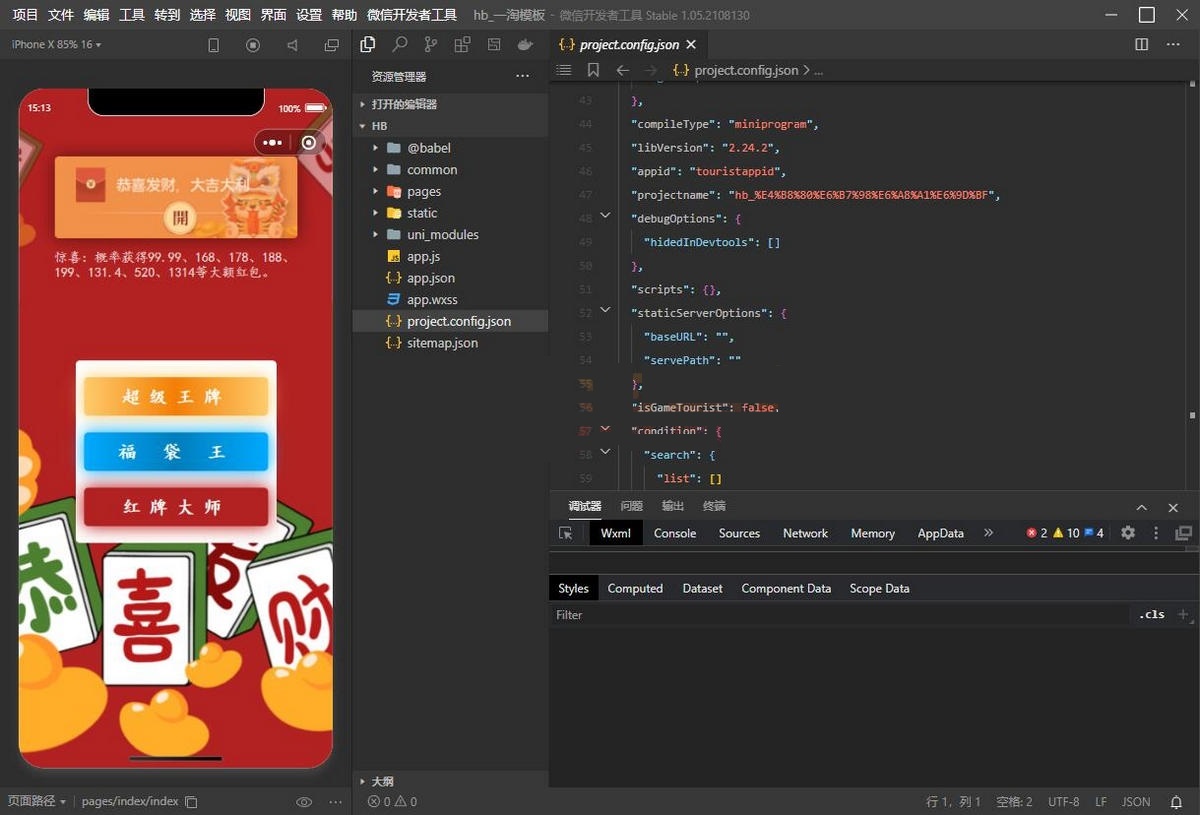Open the iPhone X 85% device dropdown

click(56, 45)
